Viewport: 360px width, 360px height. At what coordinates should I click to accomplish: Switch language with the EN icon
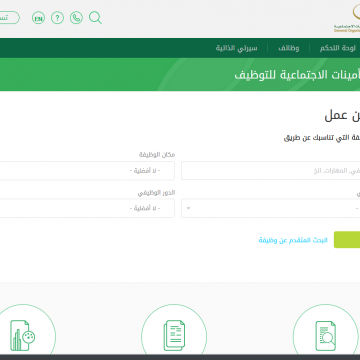[38, 18]
